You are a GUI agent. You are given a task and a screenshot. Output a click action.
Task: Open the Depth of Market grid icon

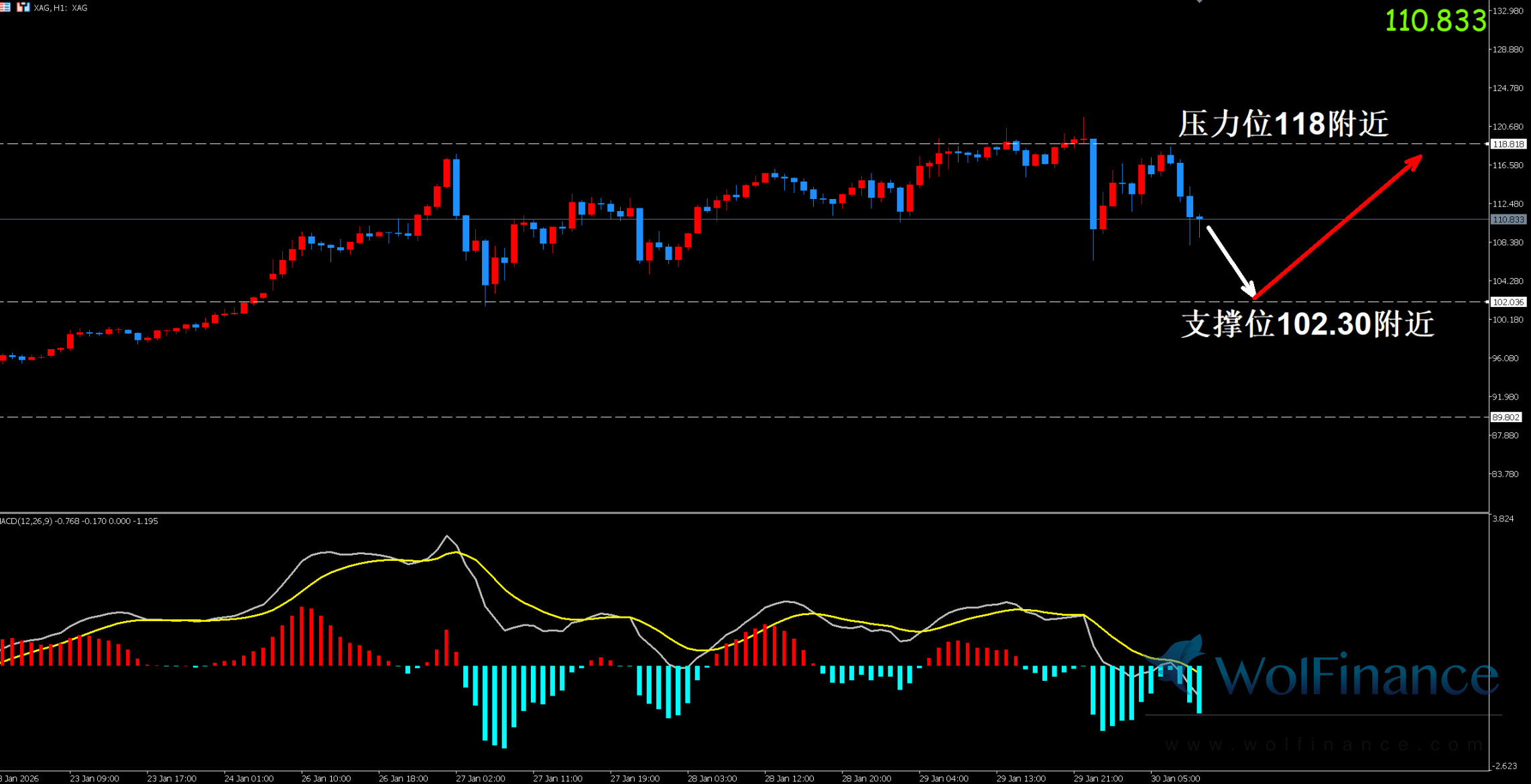[x=5, y=7]
